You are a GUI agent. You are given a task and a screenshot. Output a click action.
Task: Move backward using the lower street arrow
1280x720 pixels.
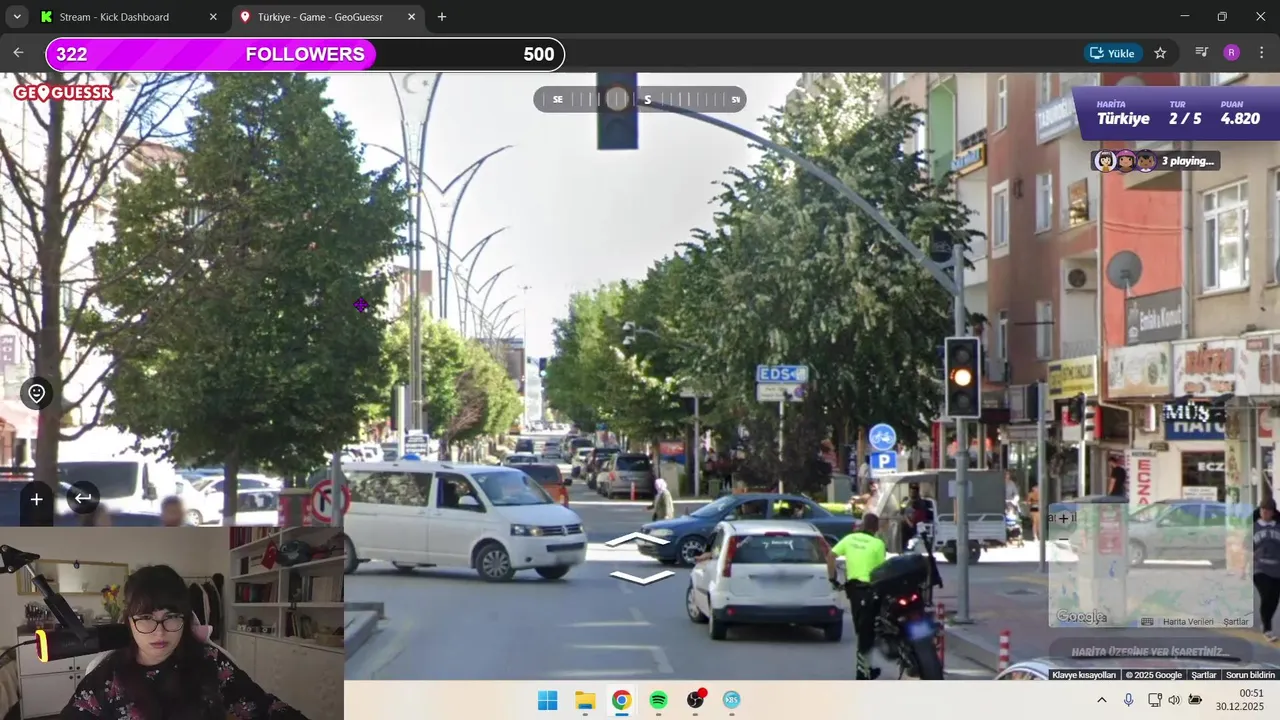coord(641,577)
